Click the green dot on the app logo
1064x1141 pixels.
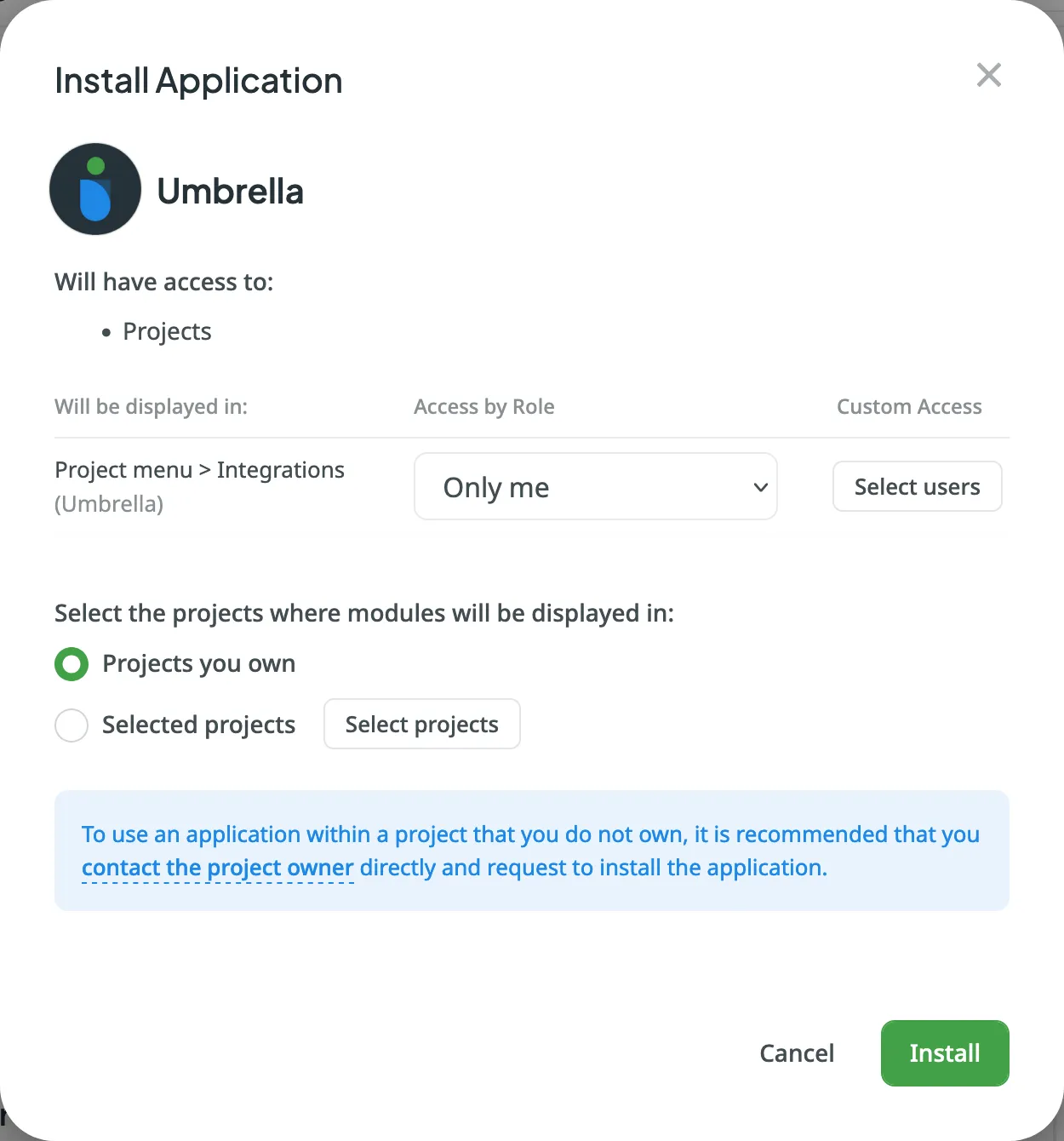[96, 163]
